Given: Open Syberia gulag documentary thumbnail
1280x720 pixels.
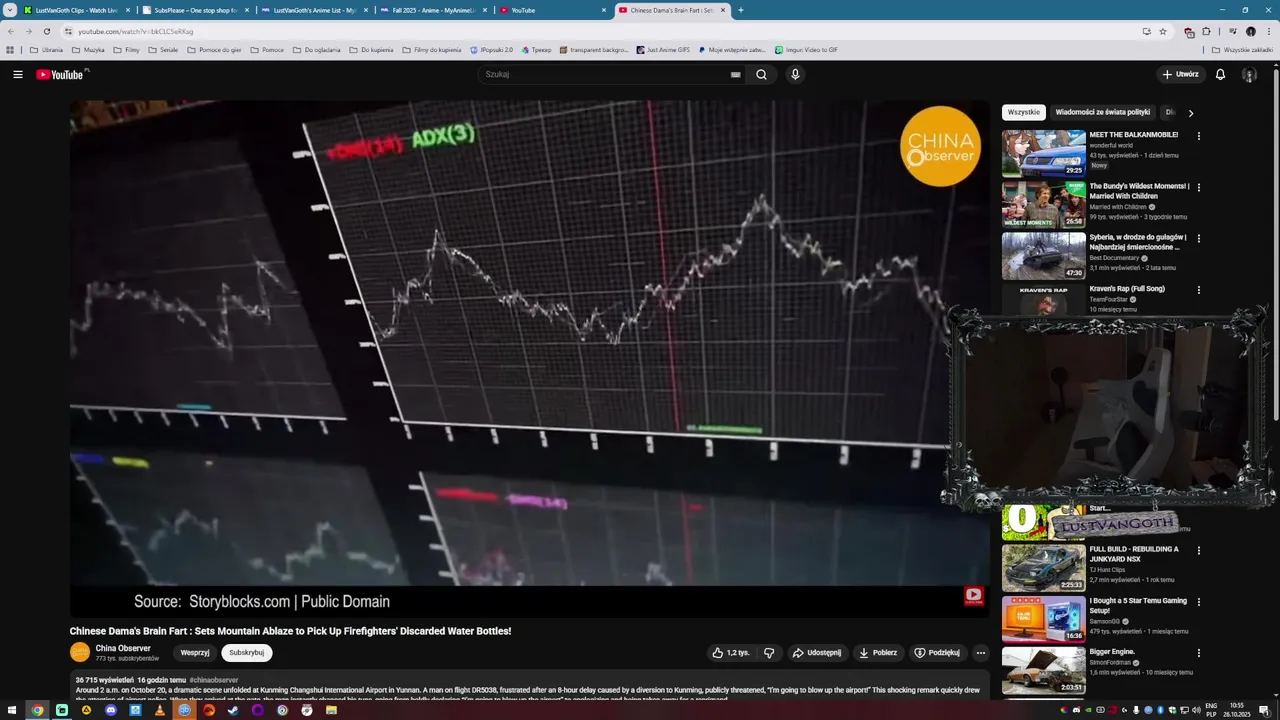Looking at the screenshot, I should (x=1044, y=256).
